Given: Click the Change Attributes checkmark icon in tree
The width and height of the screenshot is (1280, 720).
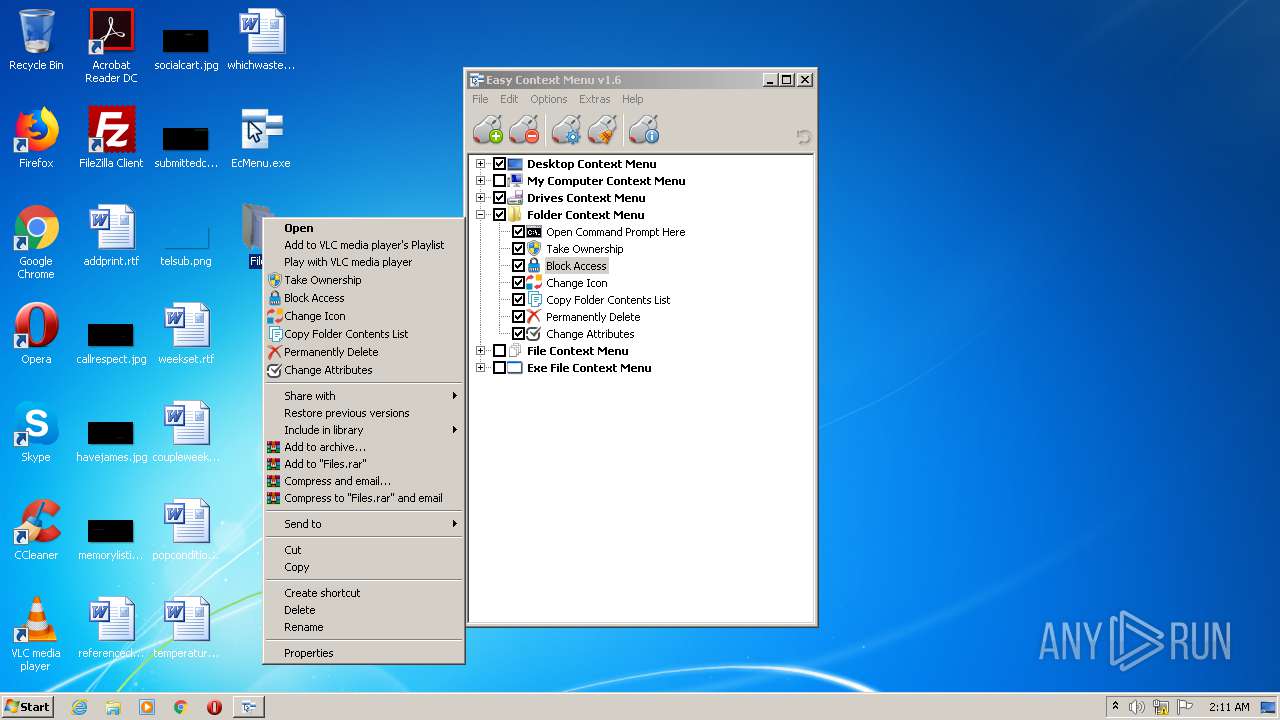Looking at the screenshot, I should [x=534, y=334].
